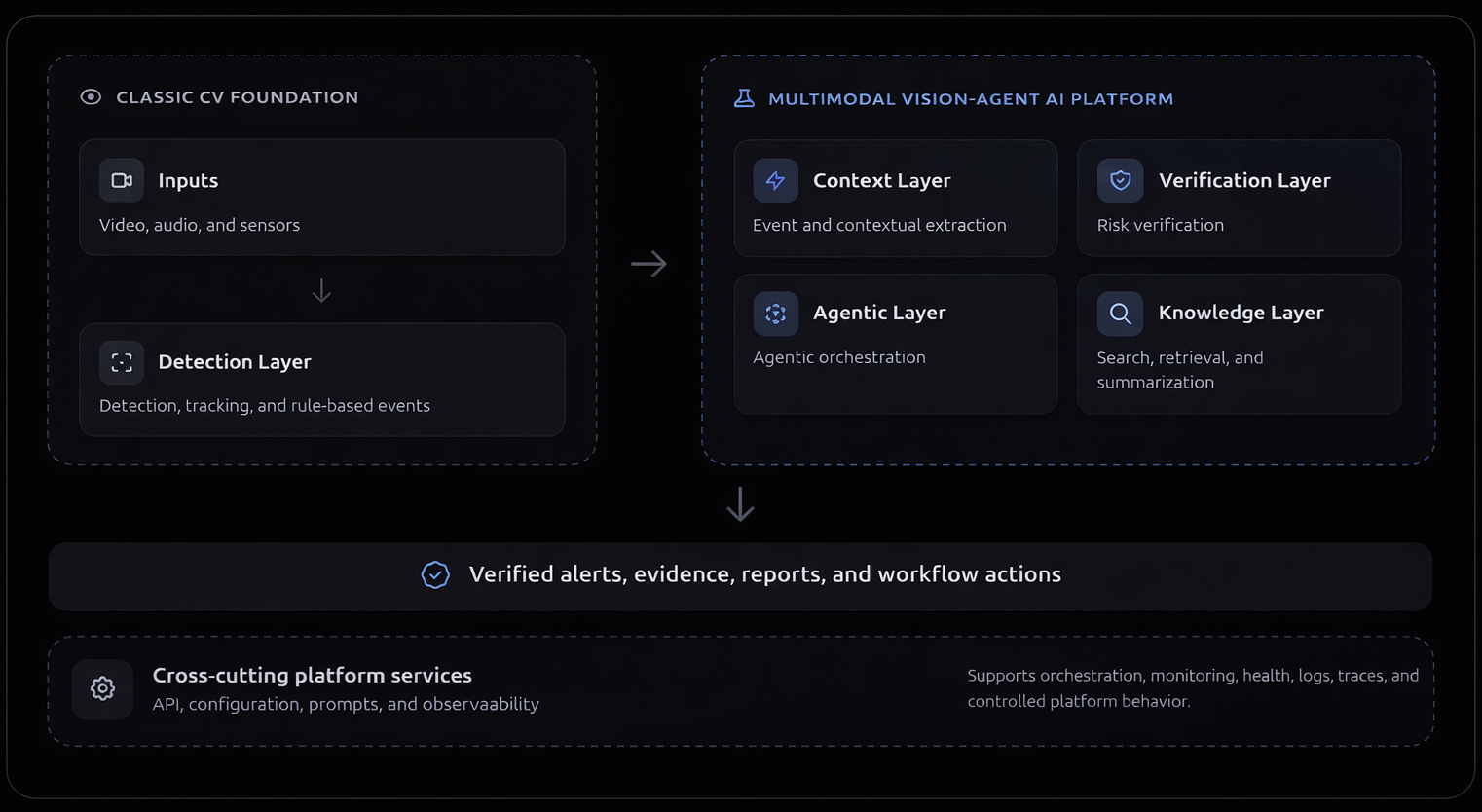
Task: Select the Classic CV Foundation panel header
Action: (x=237, y=96)
